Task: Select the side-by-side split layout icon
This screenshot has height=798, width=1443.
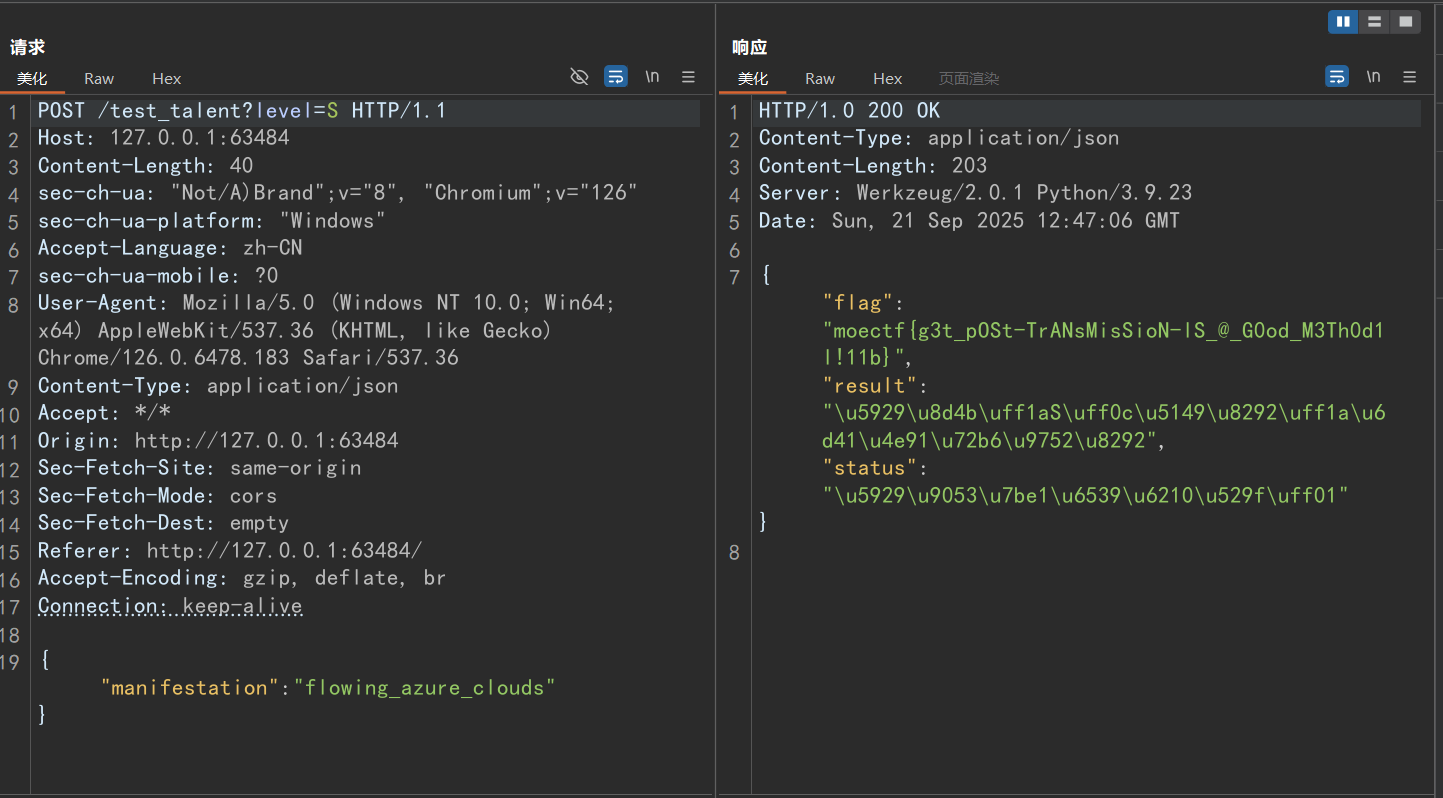Action: (1343, 21)
